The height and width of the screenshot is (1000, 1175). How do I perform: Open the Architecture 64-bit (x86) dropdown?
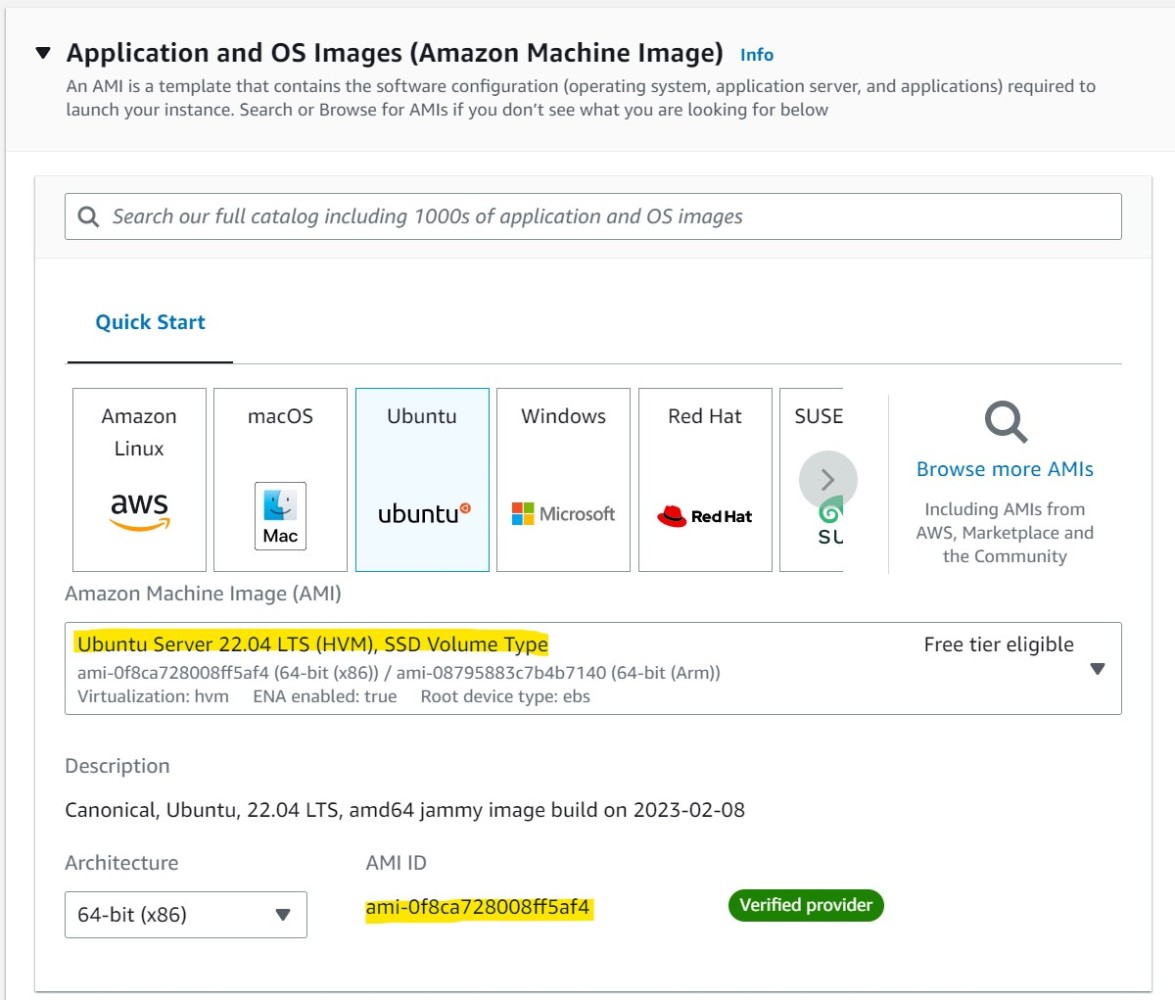point(185,914)
